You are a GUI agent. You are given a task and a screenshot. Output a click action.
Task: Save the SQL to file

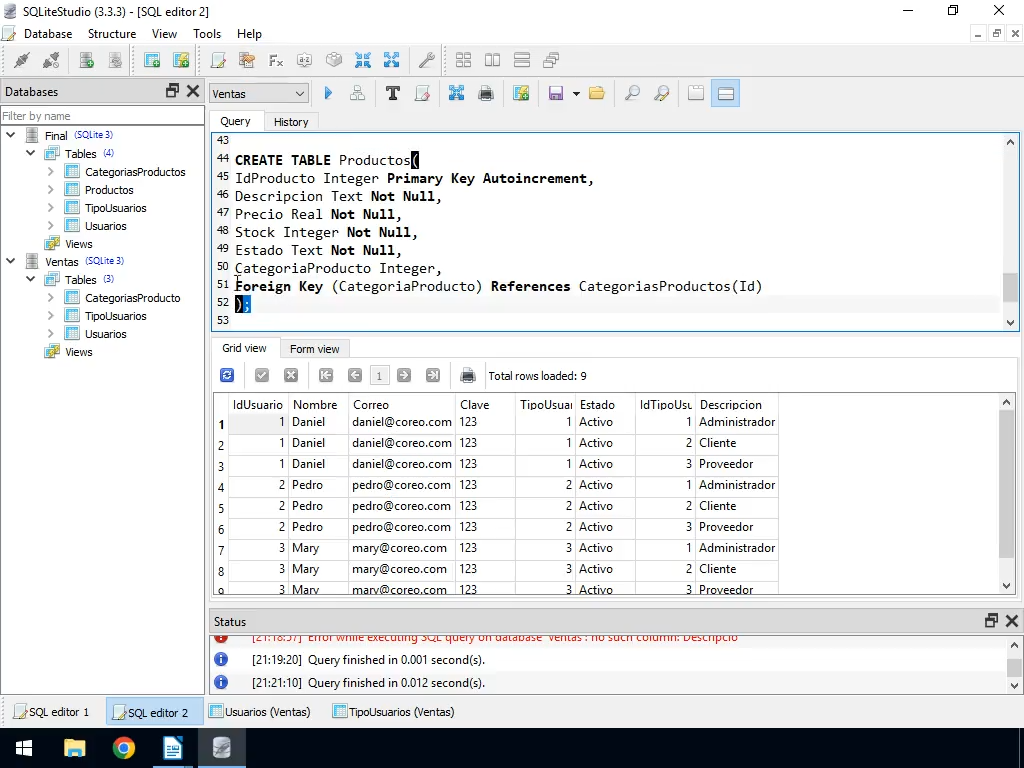pyautogui.click(x=556, y=93)
